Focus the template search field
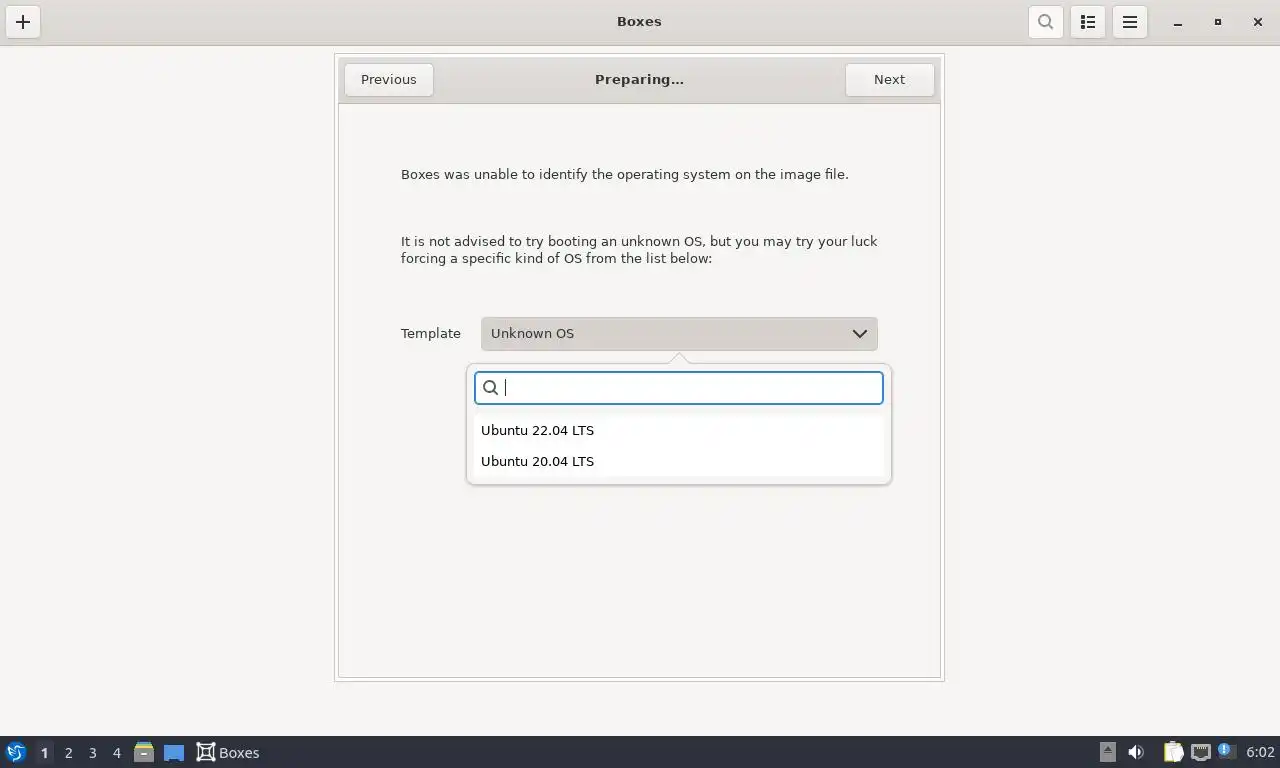This screenshot has width=1280, height=768. point(679,388)
